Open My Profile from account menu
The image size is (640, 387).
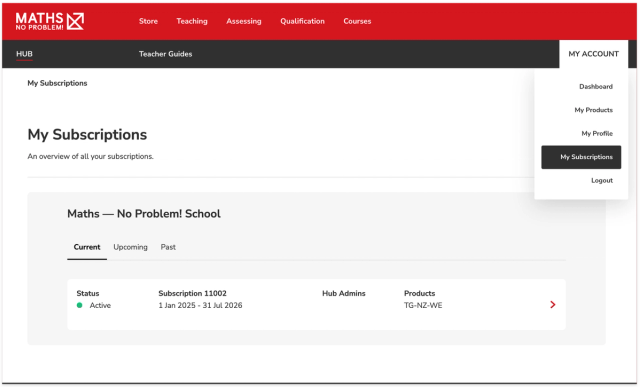[597, 133]
